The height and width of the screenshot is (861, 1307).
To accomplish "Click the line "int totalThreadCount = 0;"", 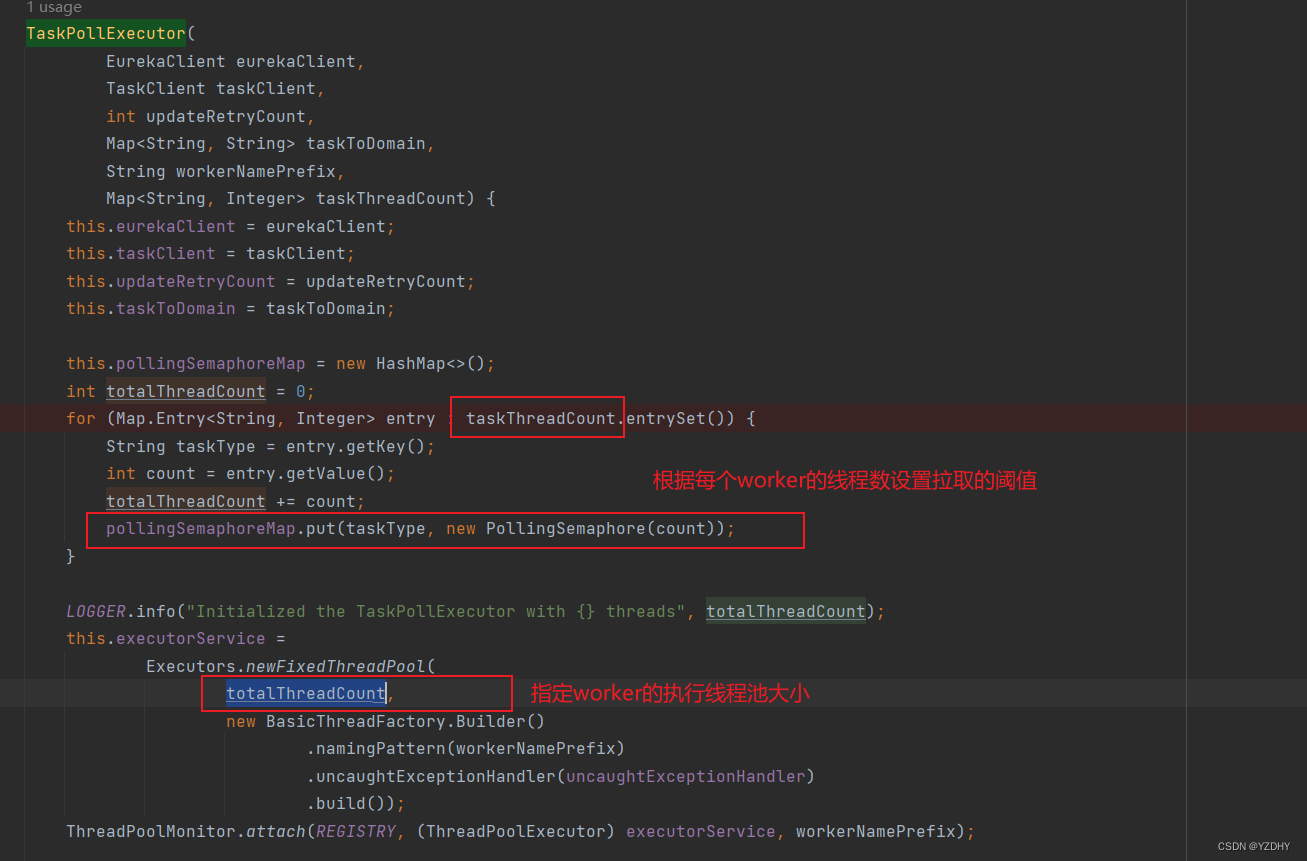I will click(x=190, y=391).
